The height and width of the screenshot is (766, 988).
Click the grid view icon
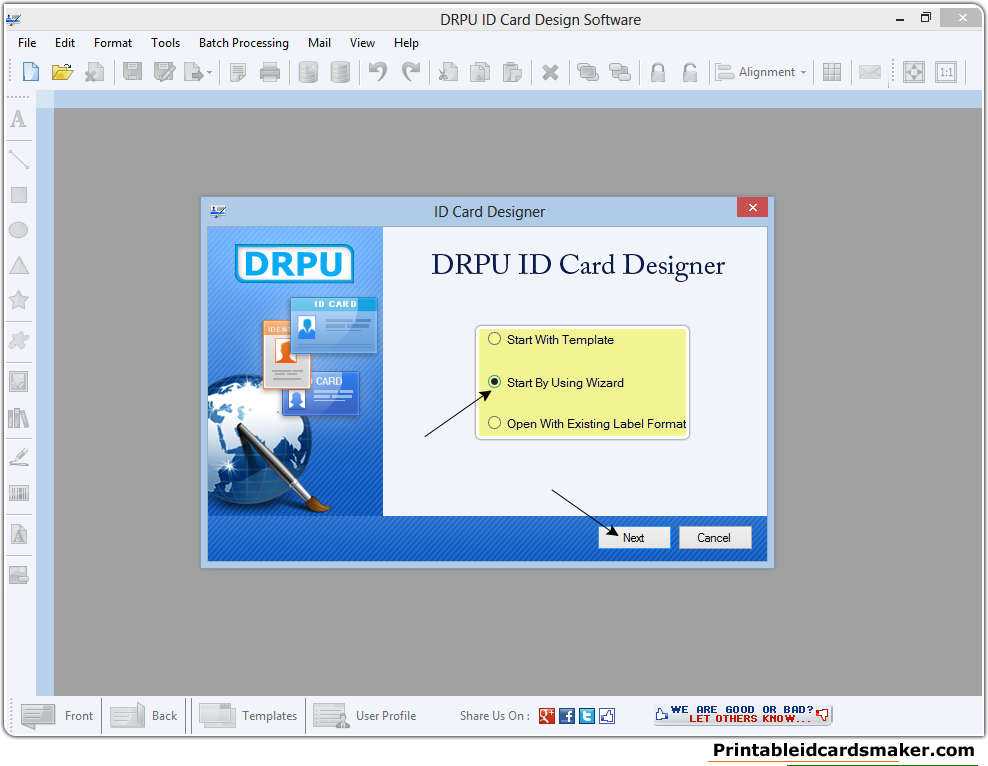click(x=832, y=72)
